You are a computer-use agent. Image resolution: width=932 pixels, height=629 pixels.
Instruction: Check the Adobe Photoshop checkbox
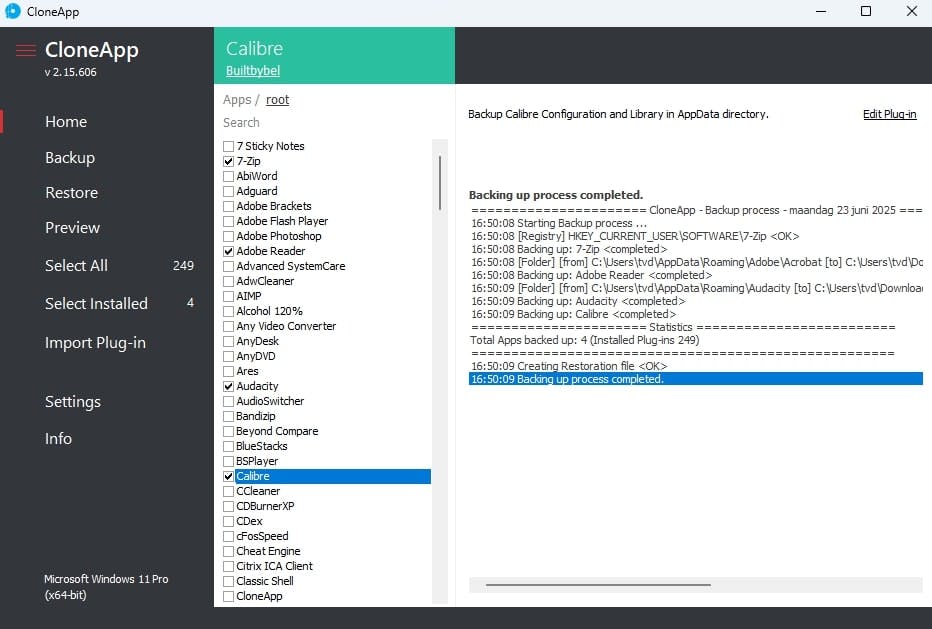[228, 237]
